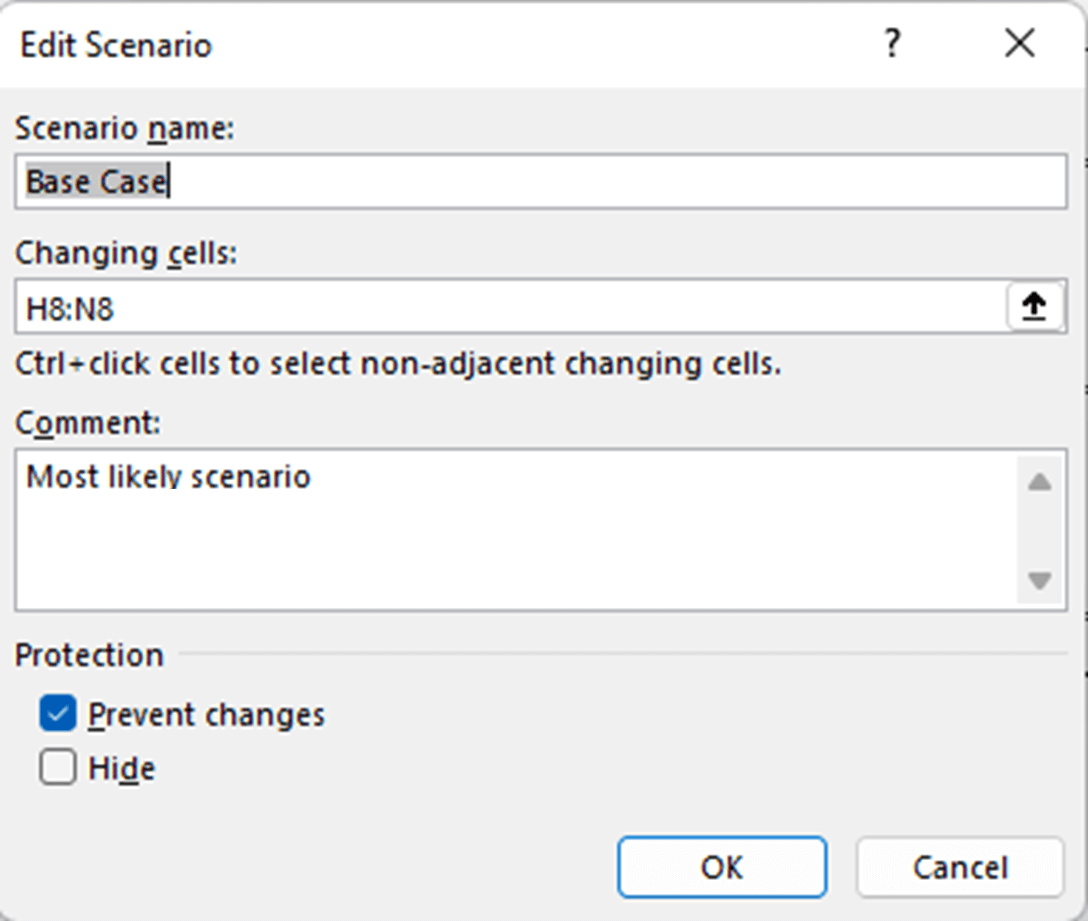Click OK to save the Base Case scenario
Image resolution: width=1088 pixels, height=921 pixels.
click(722, 866)
